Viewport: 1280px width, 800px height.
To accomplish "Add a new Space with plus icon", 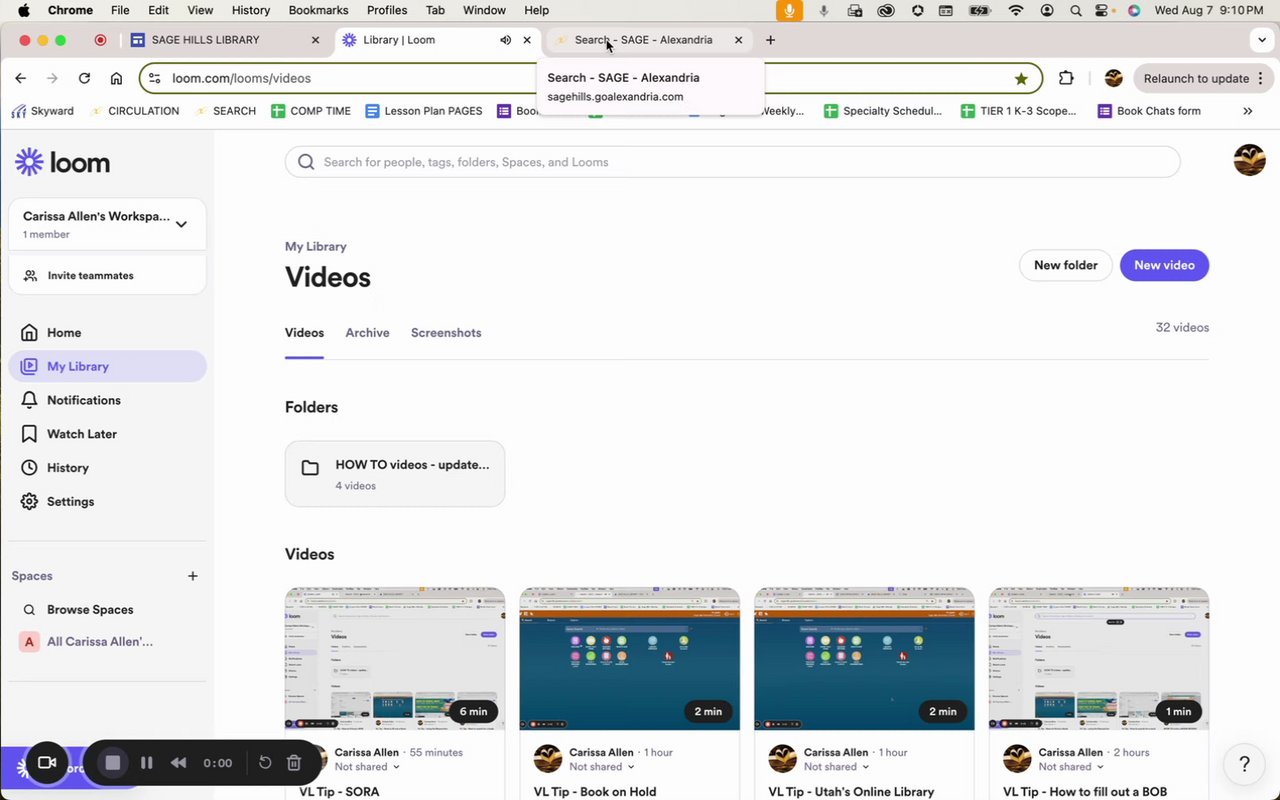I will click(x=193, y=576).
